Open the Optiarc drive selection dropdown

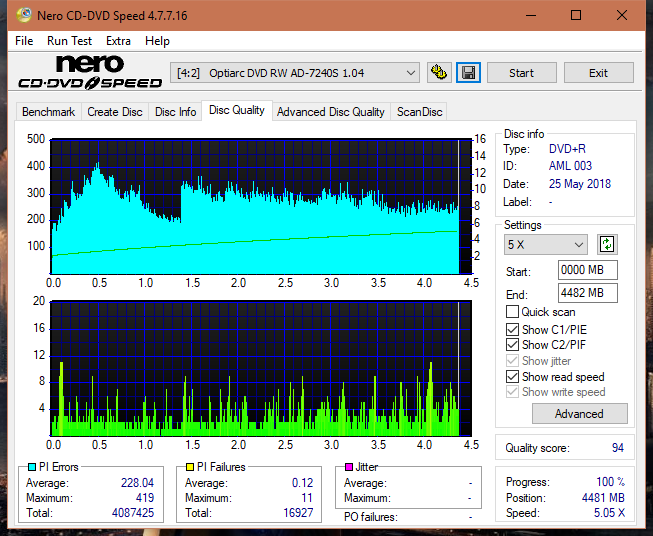click(x=295, y=73)
